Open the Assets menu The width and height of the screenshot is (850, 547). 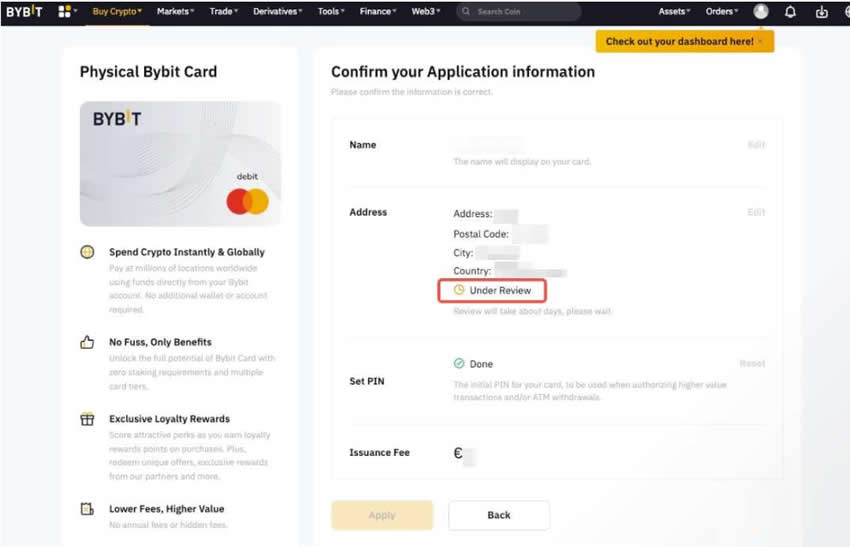[675, 12]
